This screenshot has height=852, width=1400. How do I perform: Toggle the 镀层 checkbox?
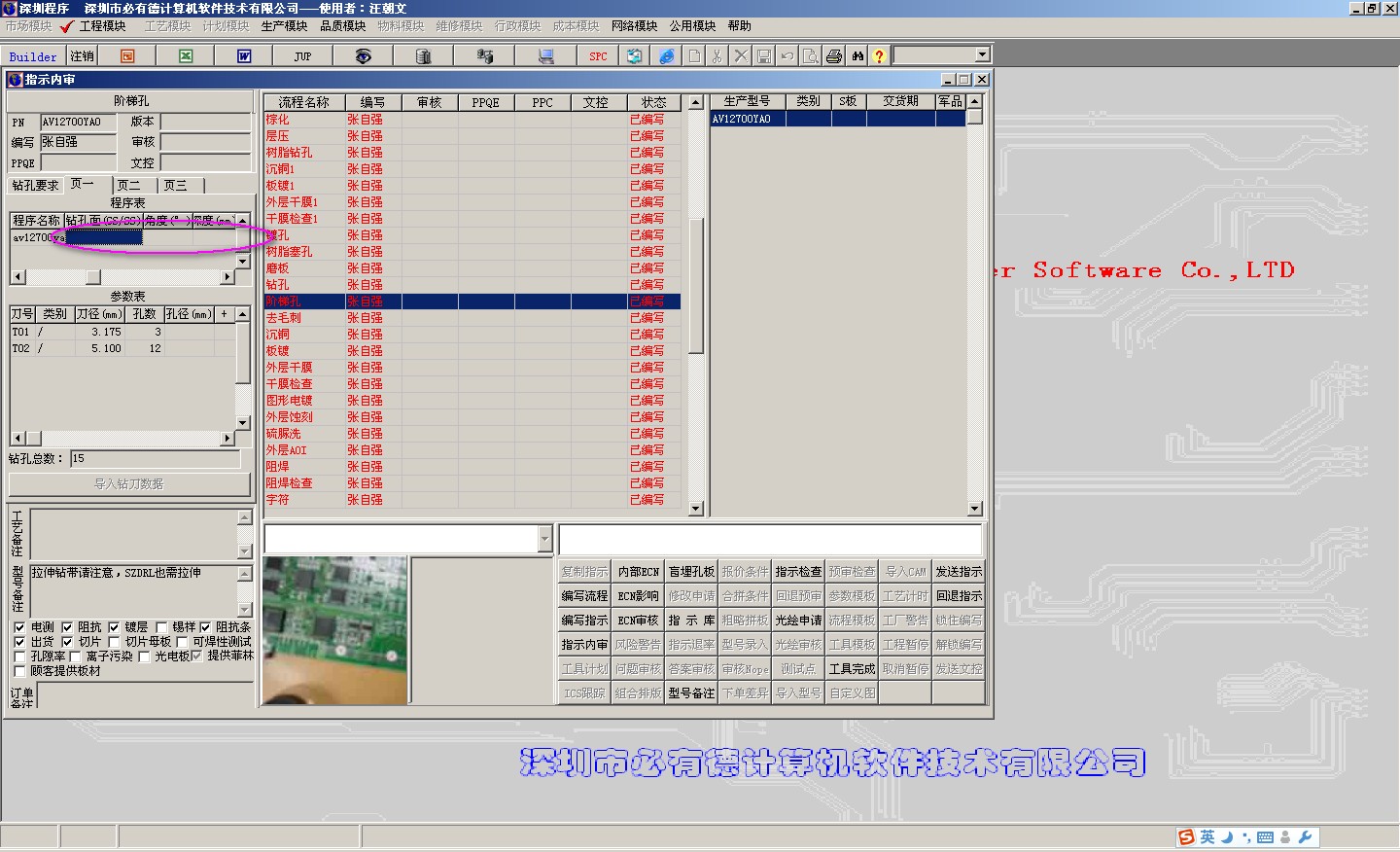click(114, 627)
